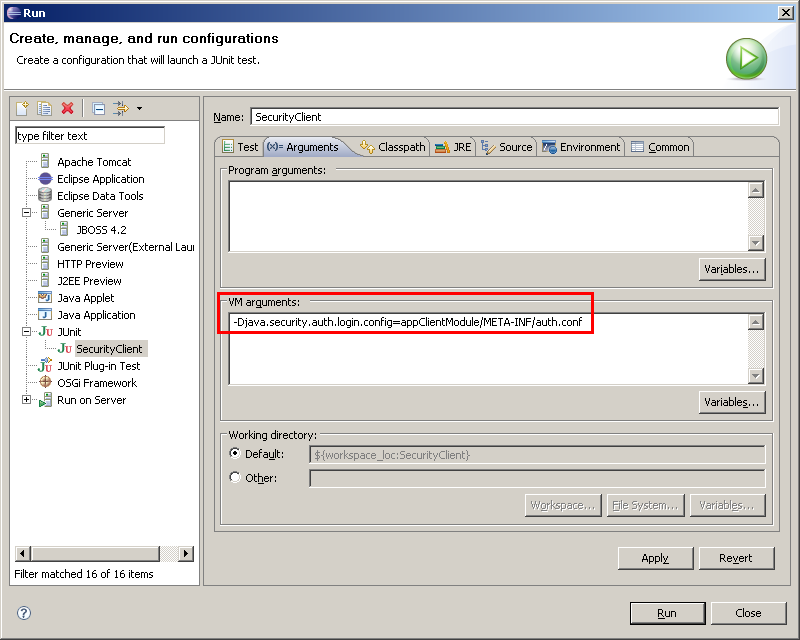
Task: Select the Eclipse Application tree item label
Action: [x=101, y=179]
